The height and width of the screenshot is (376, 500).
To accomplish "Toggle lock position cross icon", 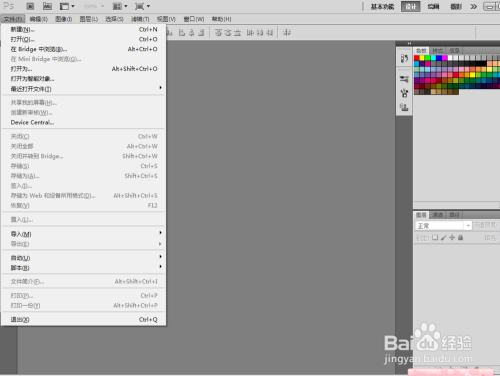I will (452, 238).
